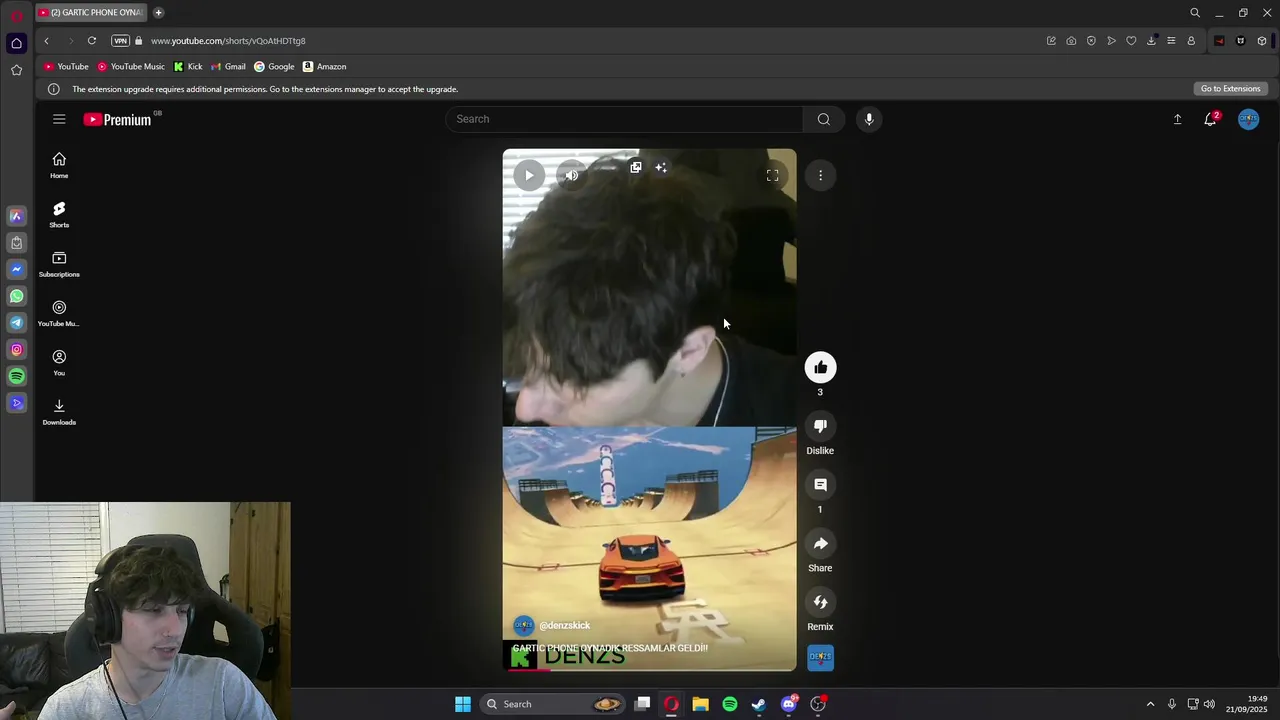Image resolution: width=1280 pixels, height=720 pixels.
Task: Mute the Short with the volume icon
Action: click(571, 175)
